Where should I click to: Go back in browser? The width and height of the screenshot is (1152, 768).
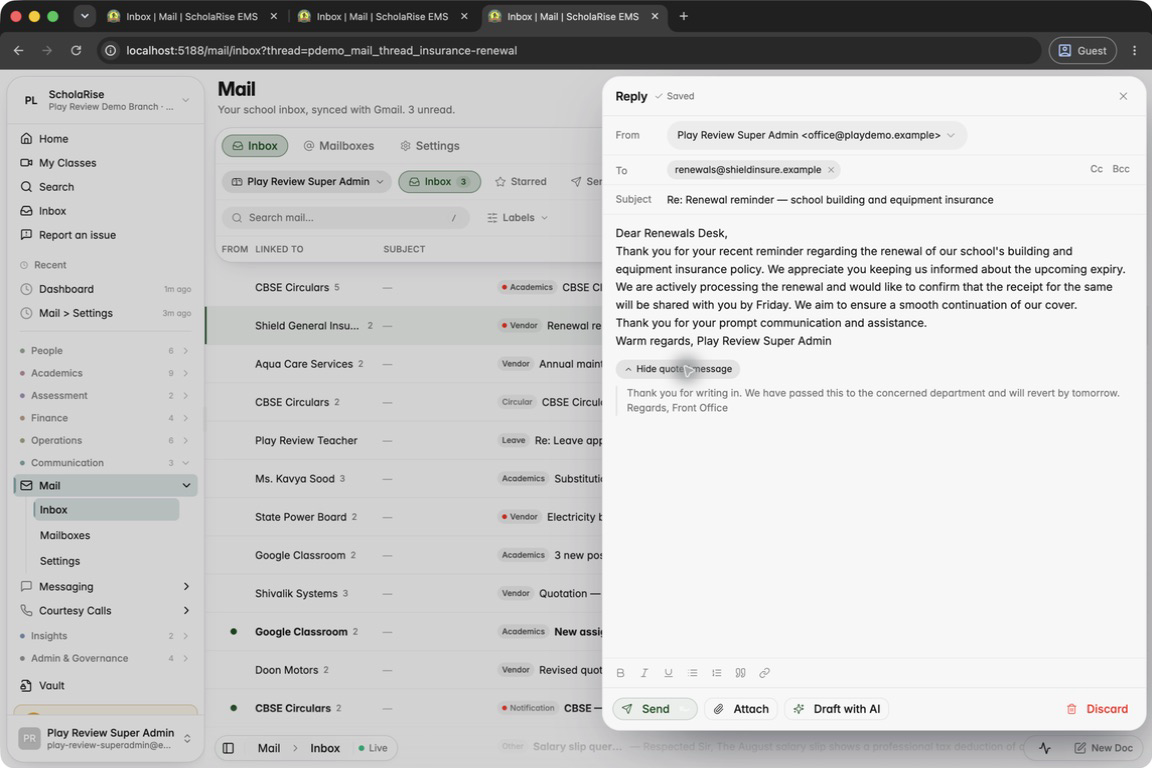coord(18,51)
